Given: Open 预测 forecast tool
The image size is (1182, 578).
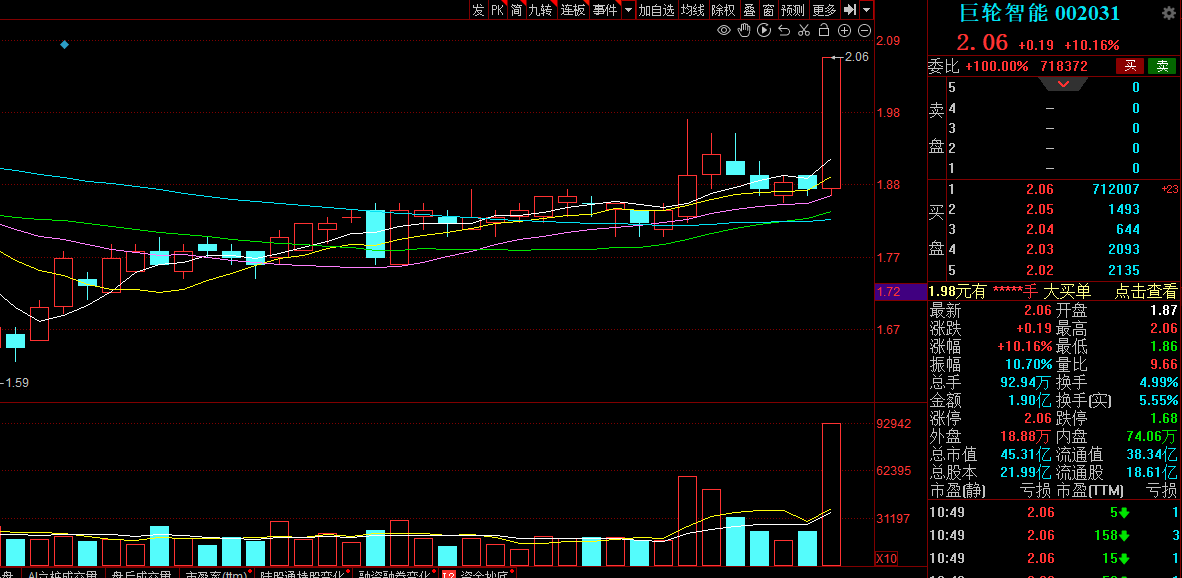Looking at the screenshot, I should click(x=793, y=10).
